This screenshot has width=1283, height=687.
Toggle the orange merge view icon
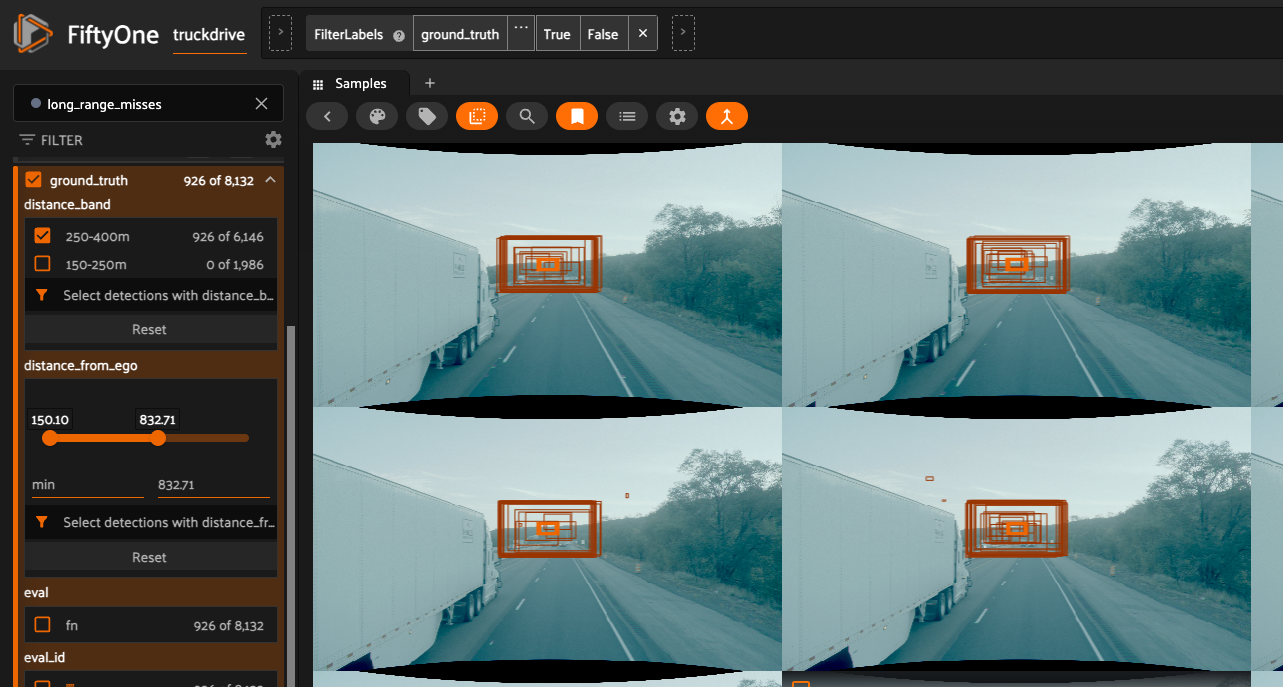click(x=727, y=117)
